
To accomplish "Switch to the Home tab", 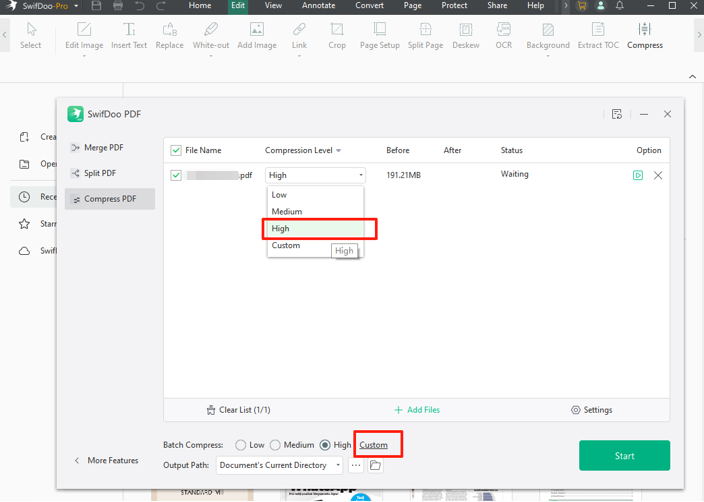I will coord(200,6).
